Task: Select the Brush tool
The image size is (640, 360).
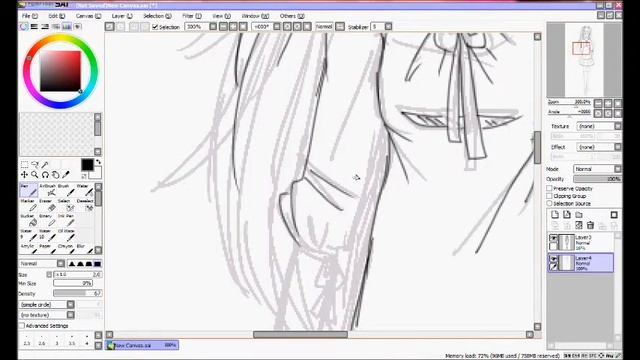Action: (66, 190)
